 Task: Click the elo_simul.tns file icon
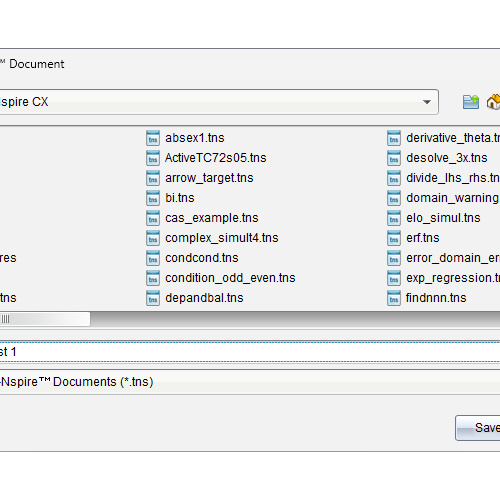click(x=394, y=218)
